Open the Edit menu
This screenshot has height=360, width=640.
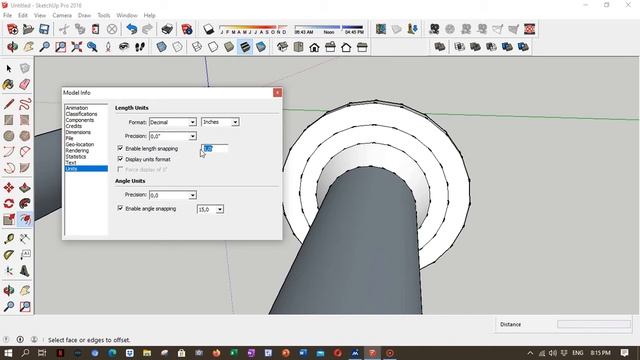click(23, 15)
